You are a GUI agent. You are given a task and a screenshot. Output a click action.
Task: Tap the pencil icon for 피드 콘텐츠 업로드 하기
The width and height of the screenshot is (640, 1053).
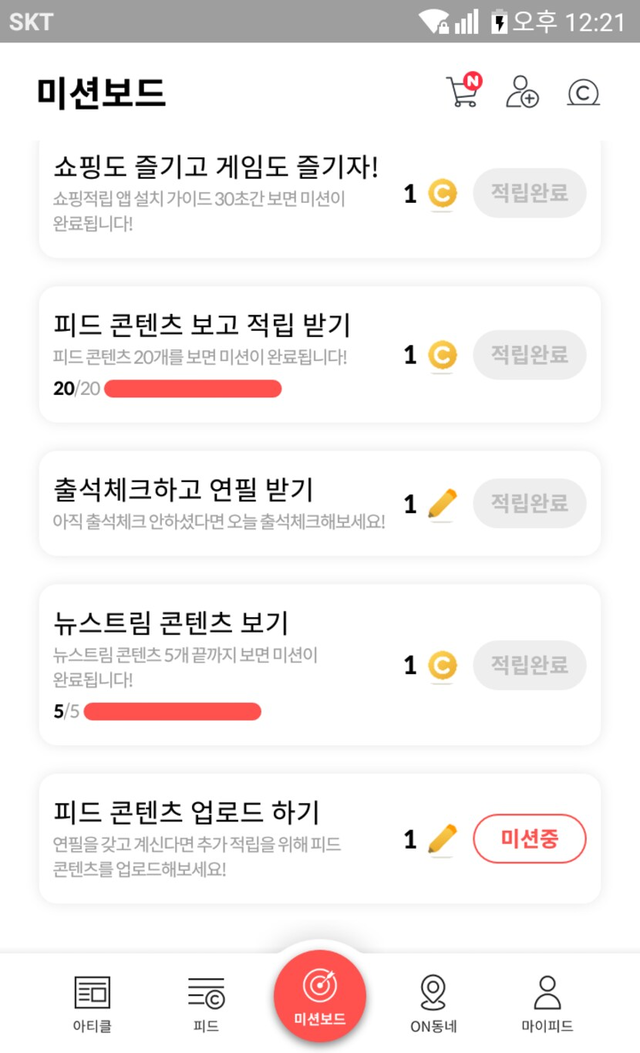442,839
